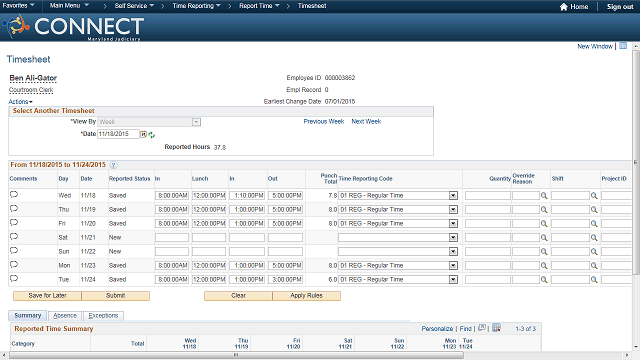The width and height of the screenshot is (640, 360).
Task: Click the horizontal scrollbar at bottom
Action: pyautogui.click(x=237, y=355)
